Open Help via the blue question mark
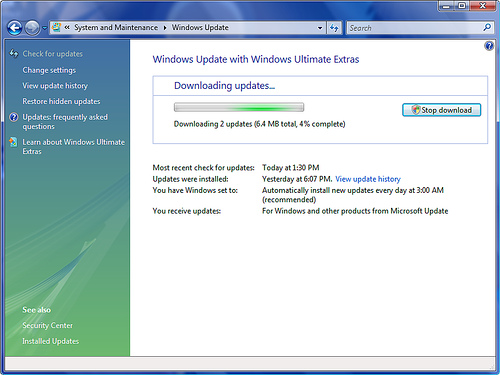Image resolution: width=500 pixels, height=375 pixels. [x=489, y=46]
